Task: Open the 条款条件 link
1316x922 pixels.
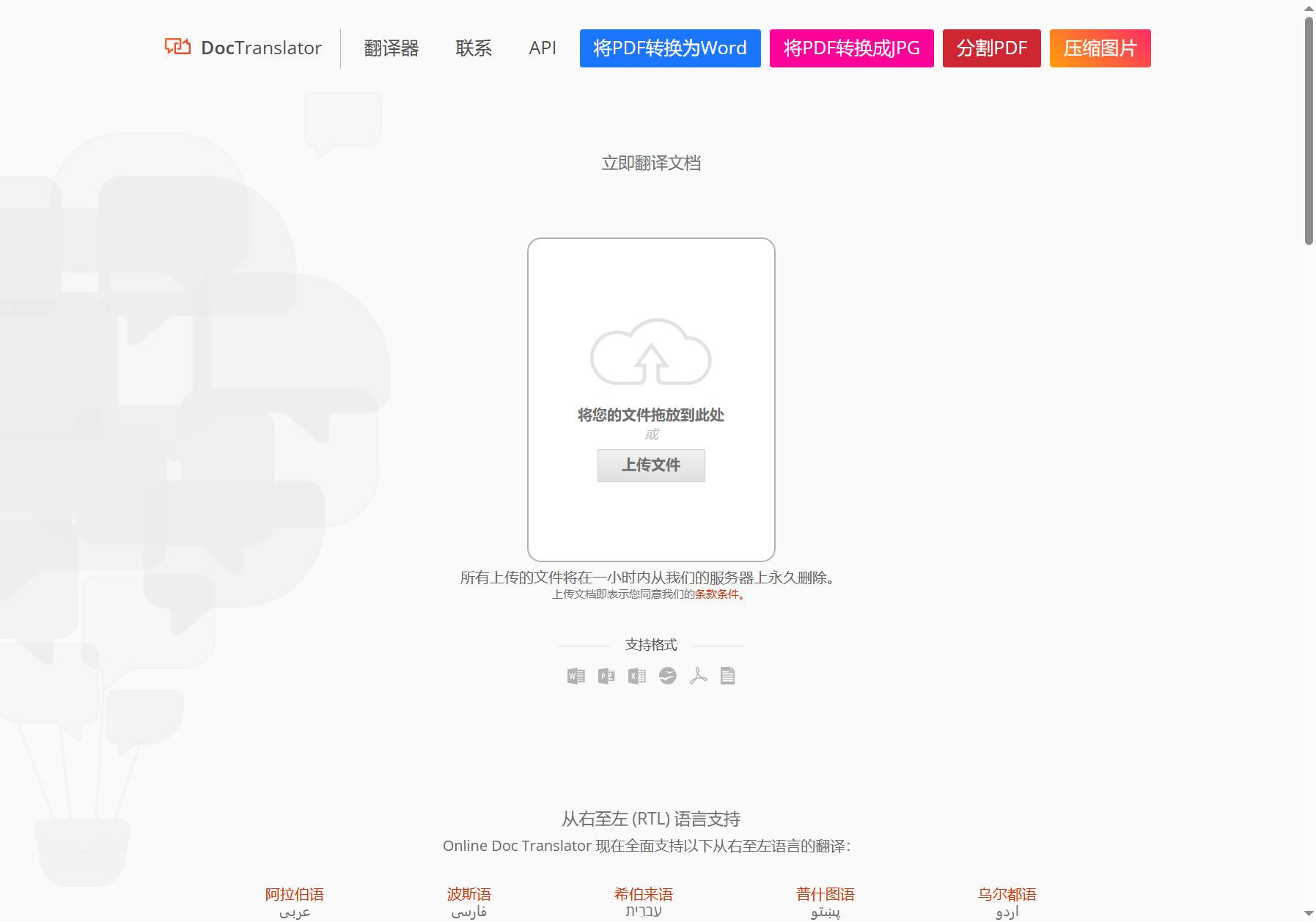Action: [x=717, y=594]
